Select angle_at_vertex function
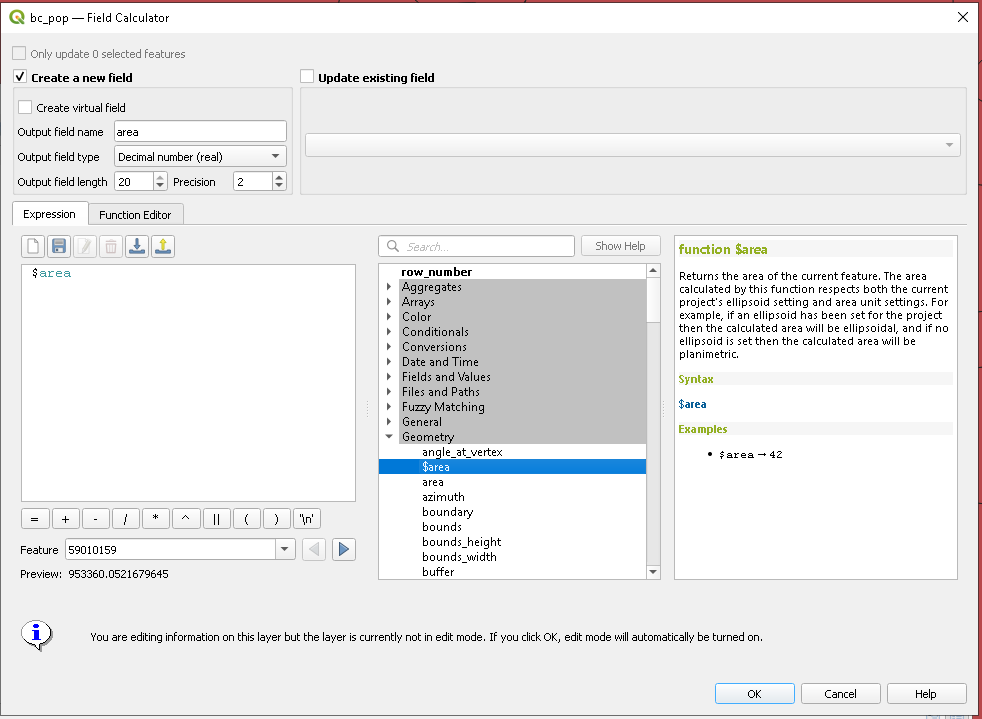 pos(462,452)
